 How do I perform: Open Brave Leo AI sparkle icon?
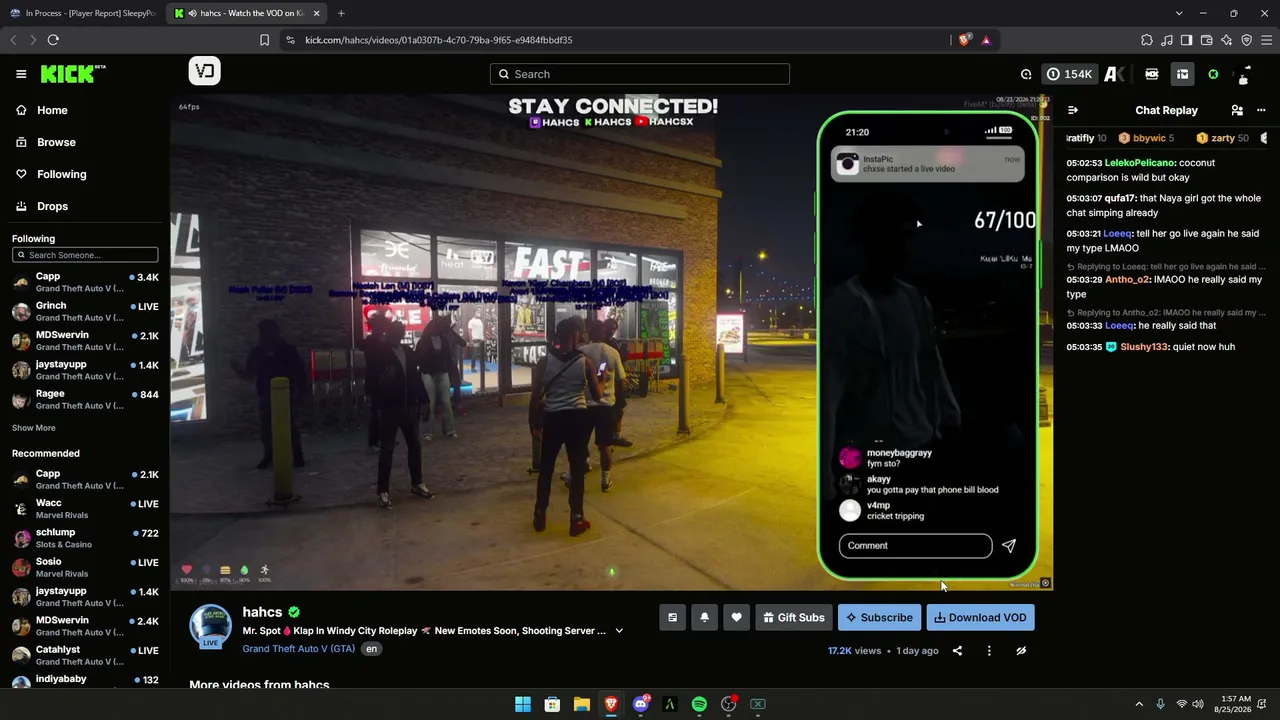pos(1226,40)
